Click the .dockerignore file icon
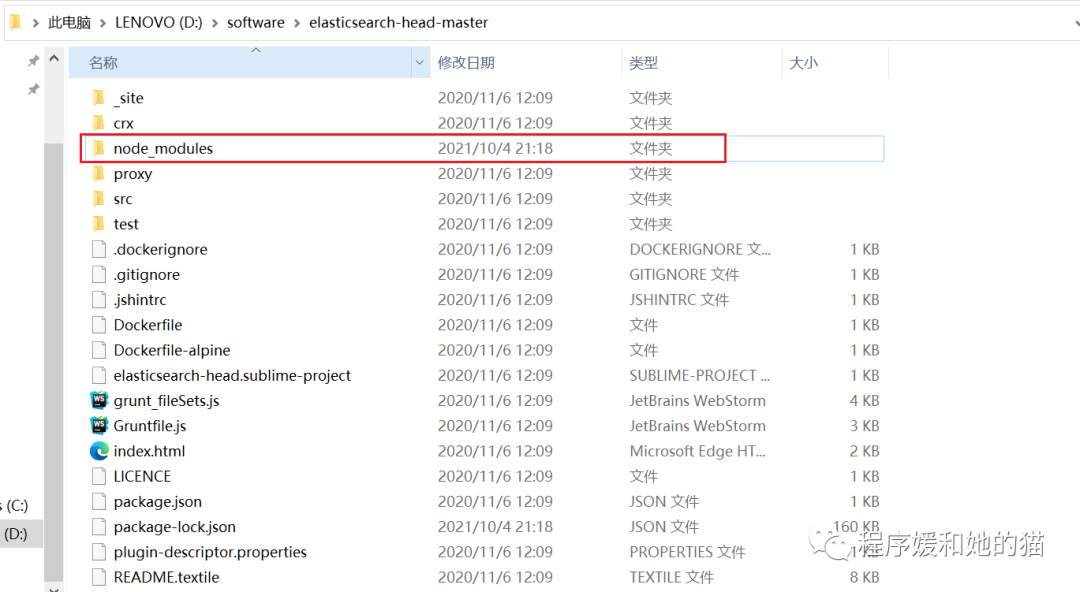Screen dimensions: 1080x592 tap(99, 249)
